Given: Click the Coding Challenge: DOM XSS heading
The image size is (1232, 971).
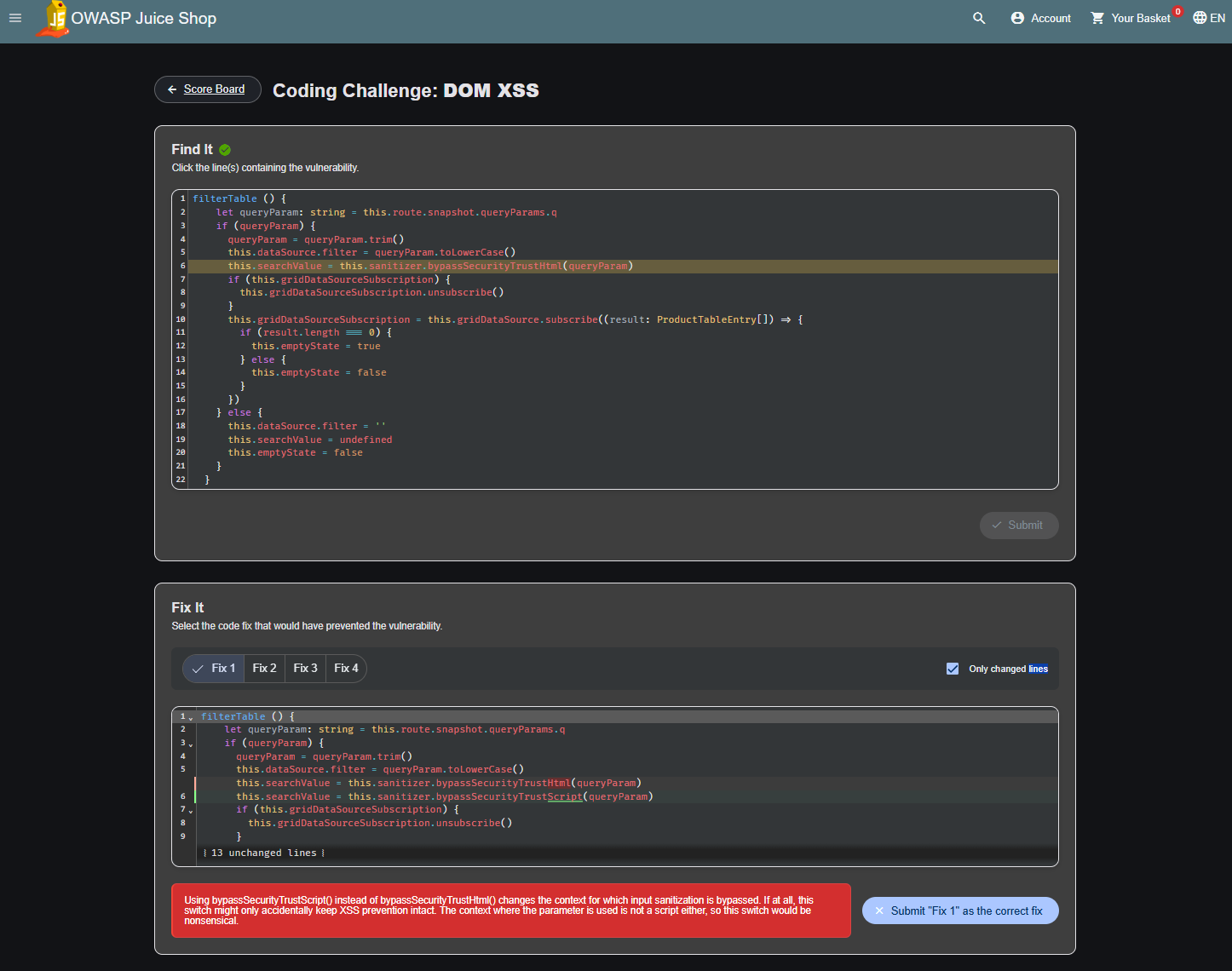Looking at the screenshot, I should click(406, 90).
